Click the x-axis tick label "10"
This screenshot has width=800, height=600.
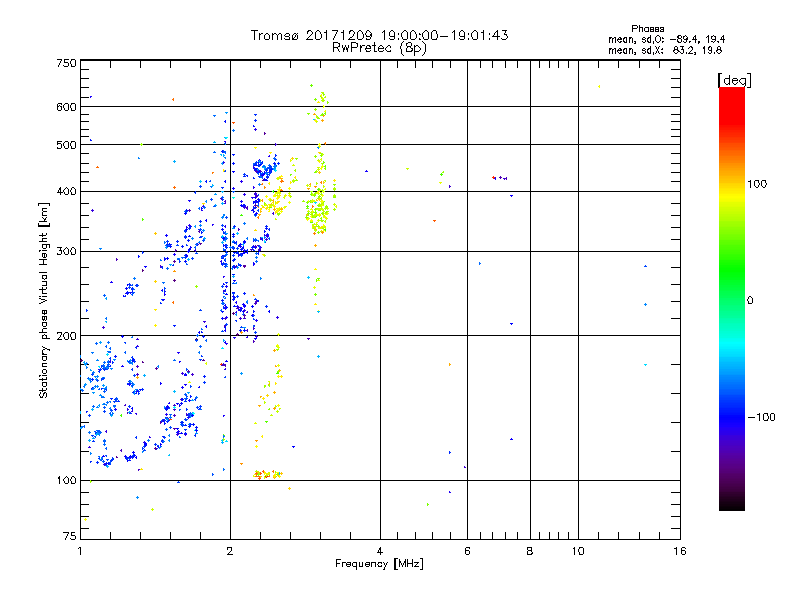(578, 551)
